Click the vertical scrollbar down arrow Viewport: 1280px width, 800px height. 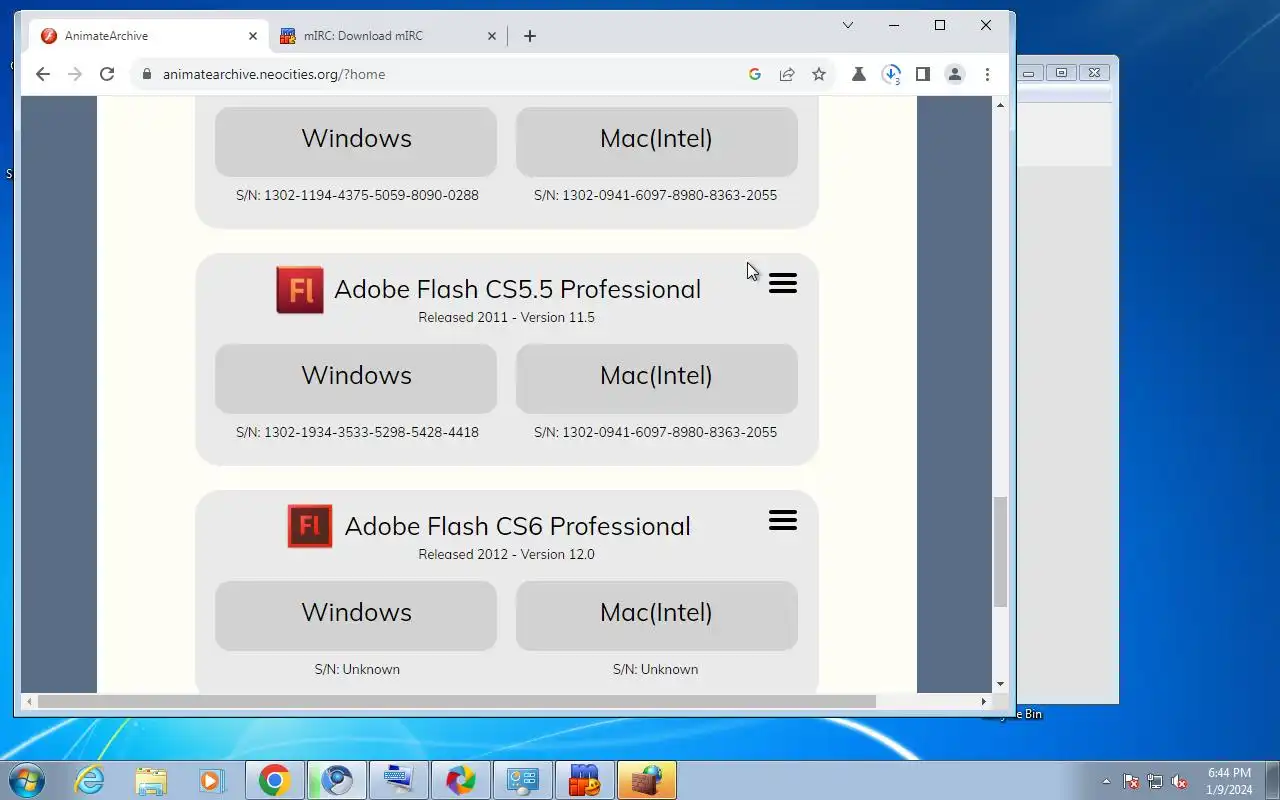coord(1000,685)
